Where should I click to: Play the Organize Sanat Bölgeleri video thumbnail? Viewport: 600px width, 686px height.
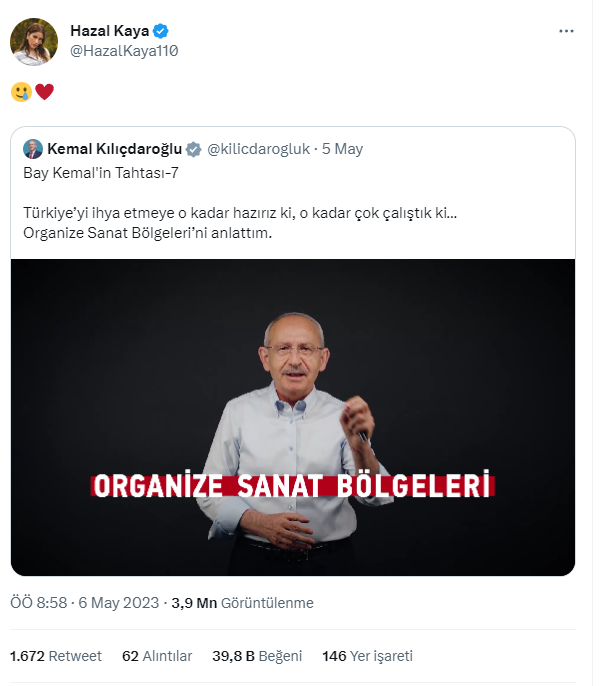click(x=293, y=417)
